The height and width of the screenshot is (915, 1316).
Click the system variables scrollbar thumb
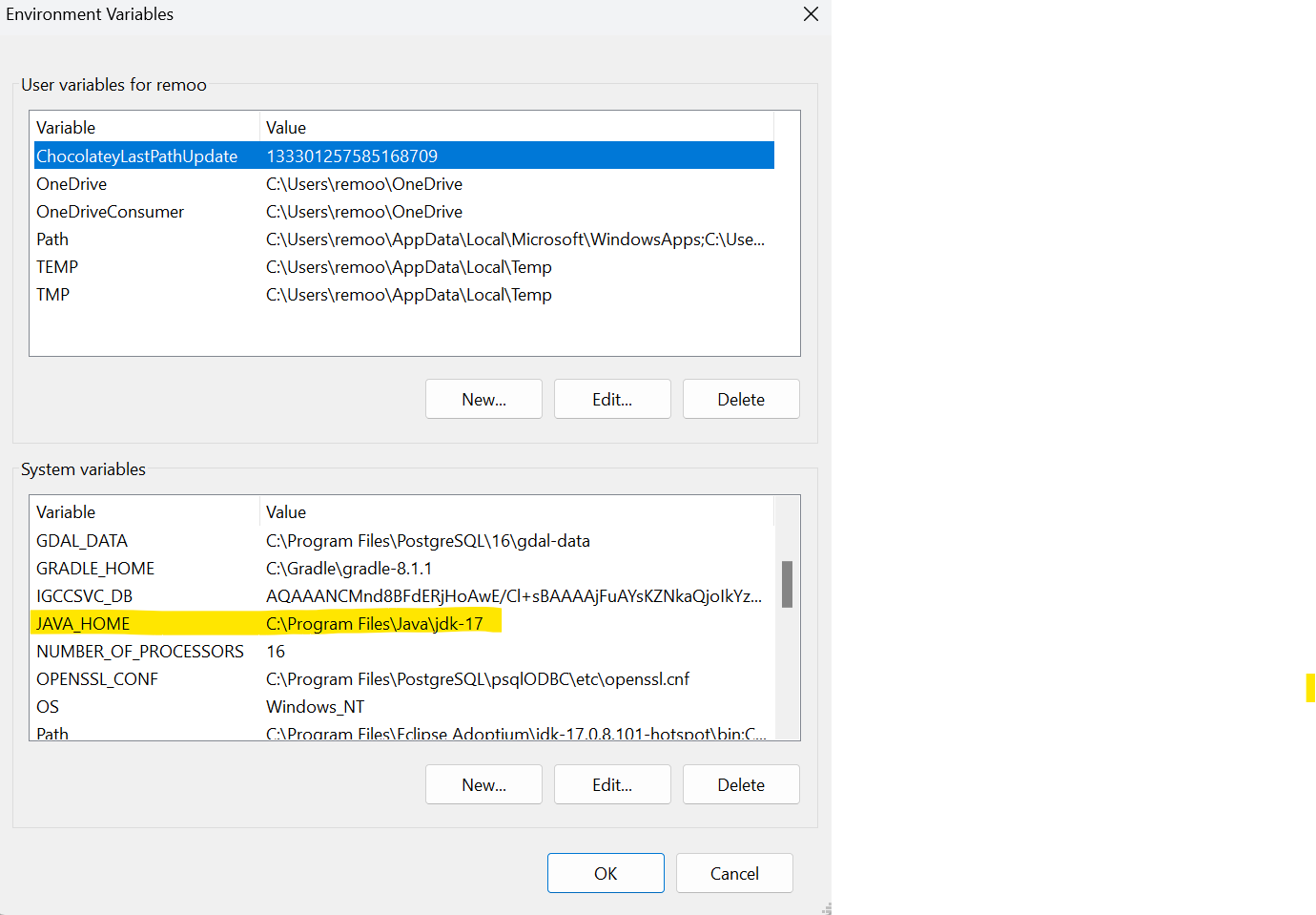(x=787, y=584)
